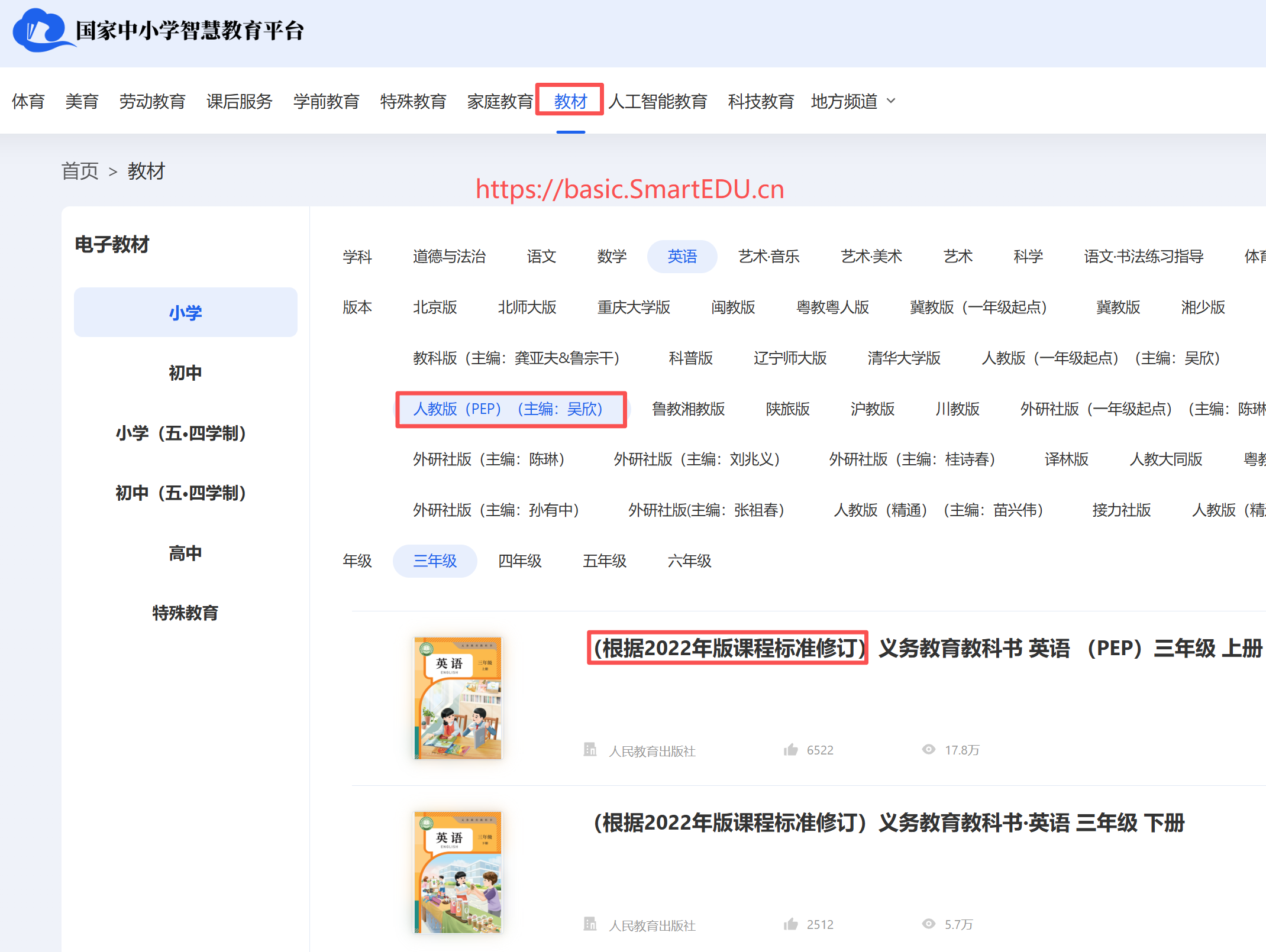Open the 特殊教育 top navigation tab
The height and width of the screenshot is (952, 1266).
413,101
